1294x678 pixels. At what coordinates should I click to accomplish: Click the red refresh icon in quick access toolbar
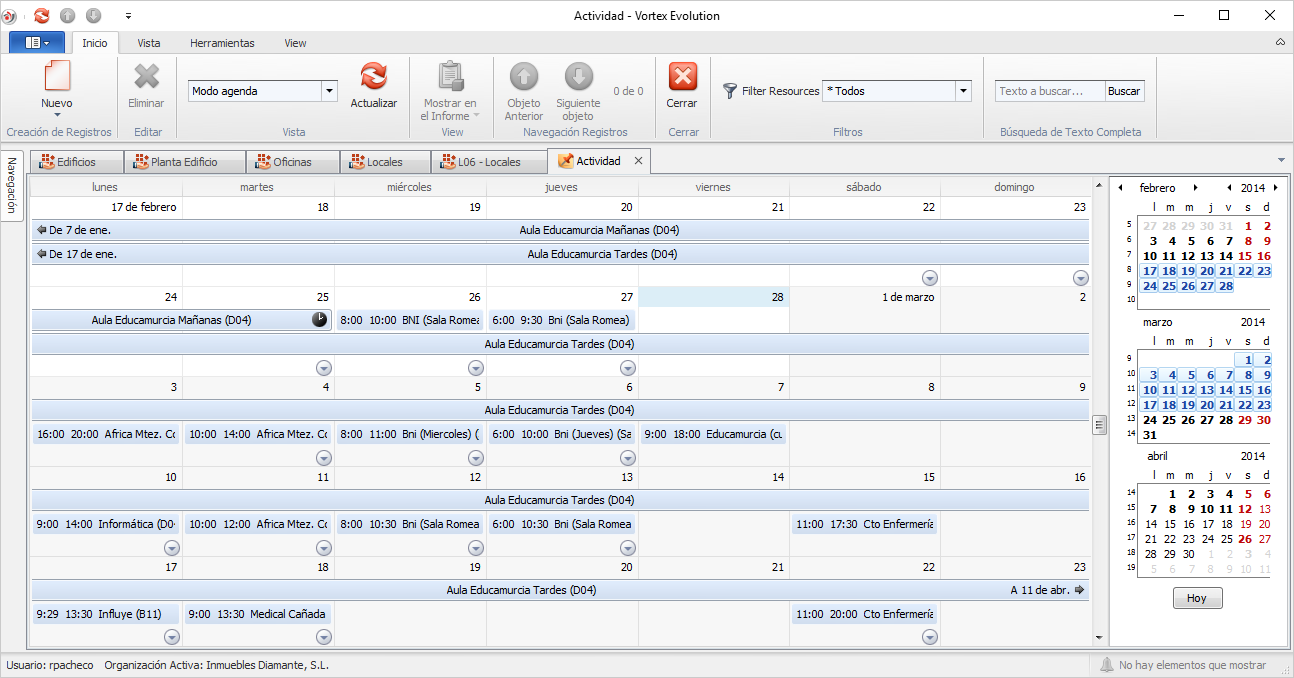[41, 15]
